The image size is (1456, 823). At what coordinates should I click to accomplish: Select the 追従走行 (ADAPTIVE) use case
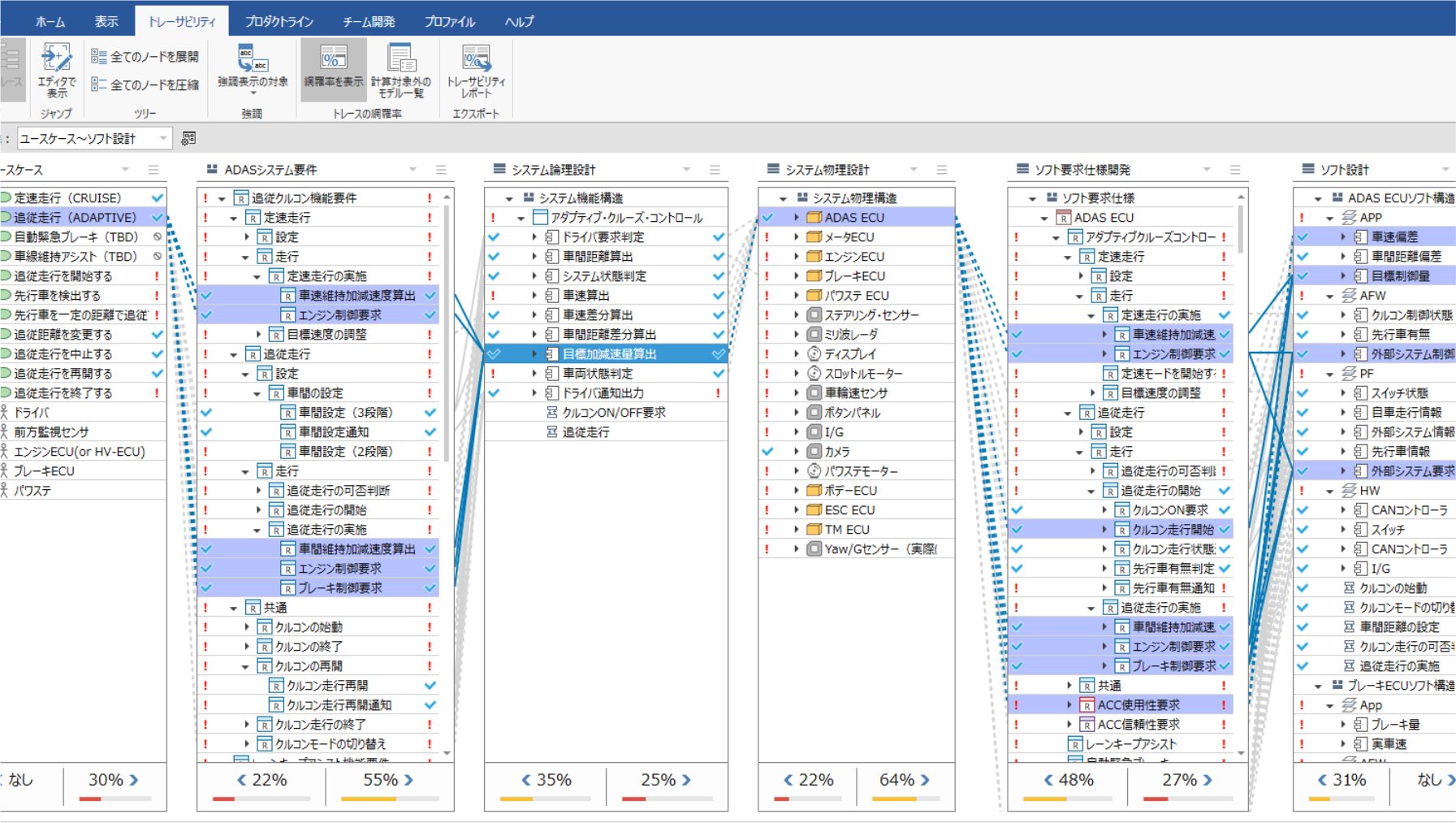(83, 218)
